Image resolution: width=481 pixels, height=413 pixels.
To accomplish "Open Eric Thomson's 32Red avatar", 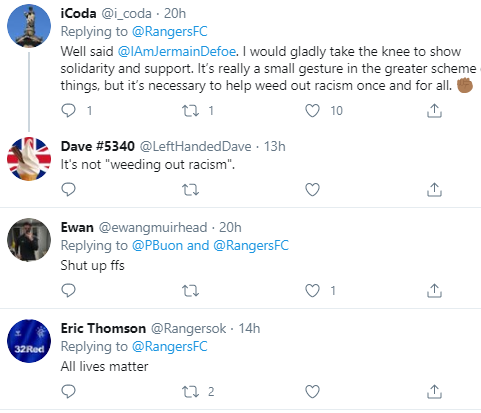I will click(29, 341).
